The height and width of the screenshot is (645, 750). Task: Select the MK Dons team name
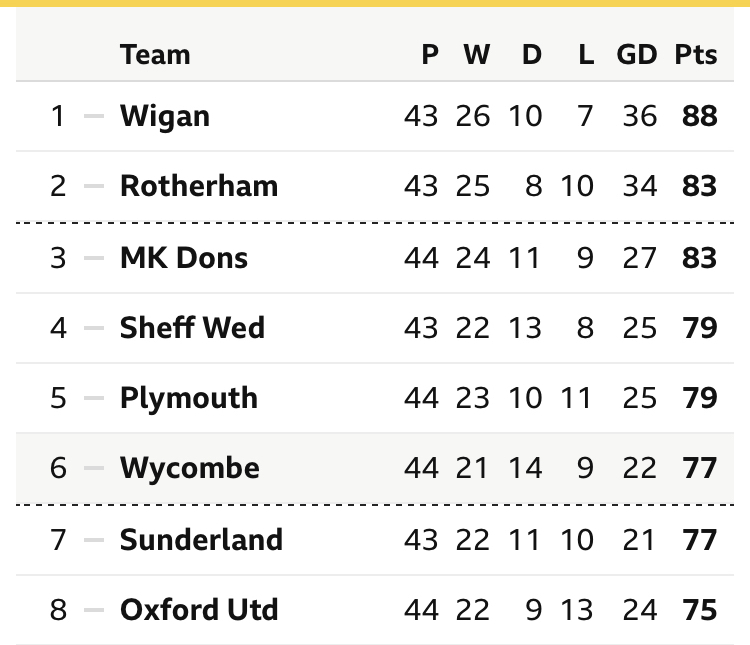(183, 258)
